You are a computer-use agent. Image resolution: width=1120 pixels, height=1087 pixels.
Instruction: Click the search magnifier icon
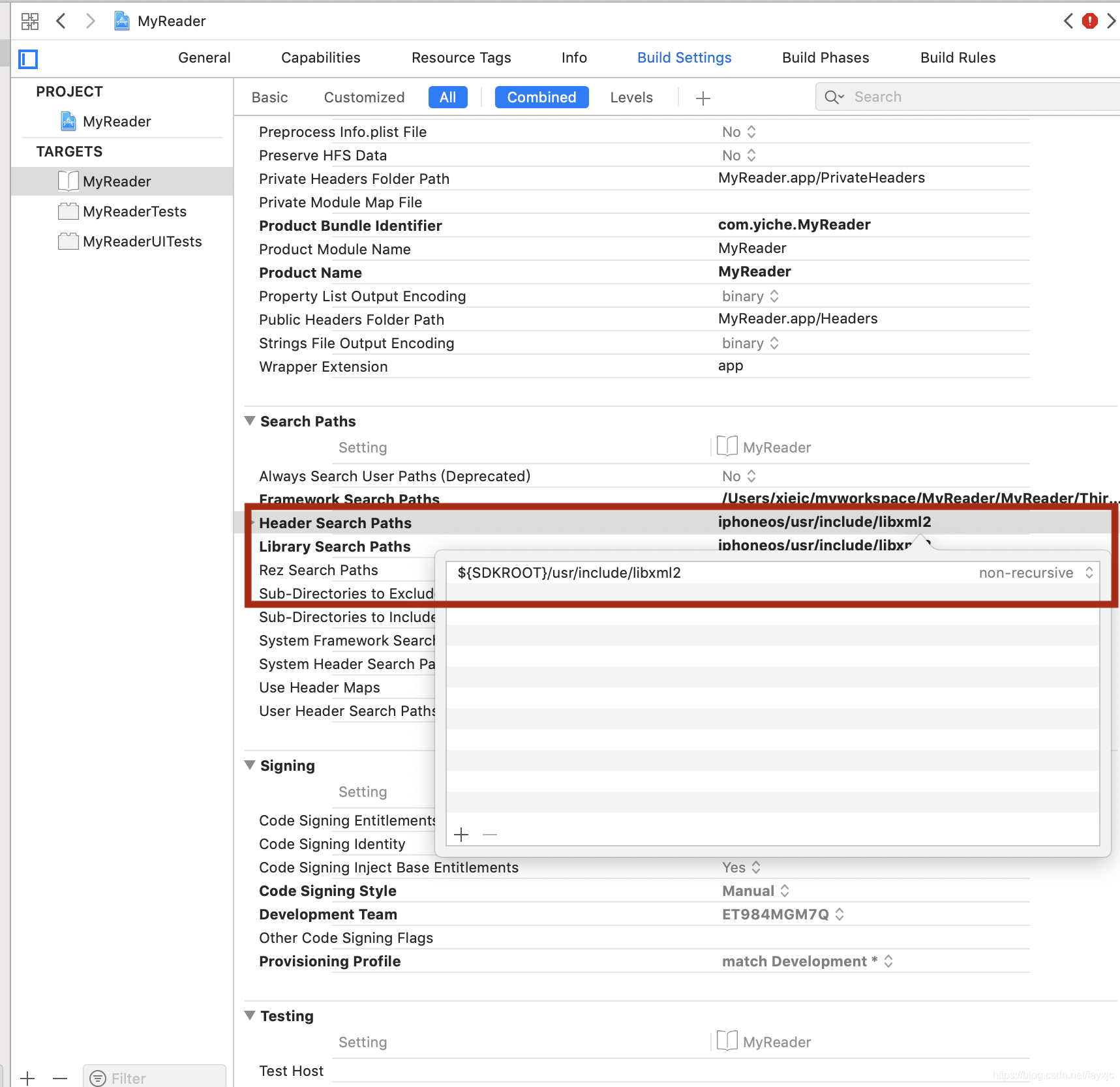coord(834,97)
